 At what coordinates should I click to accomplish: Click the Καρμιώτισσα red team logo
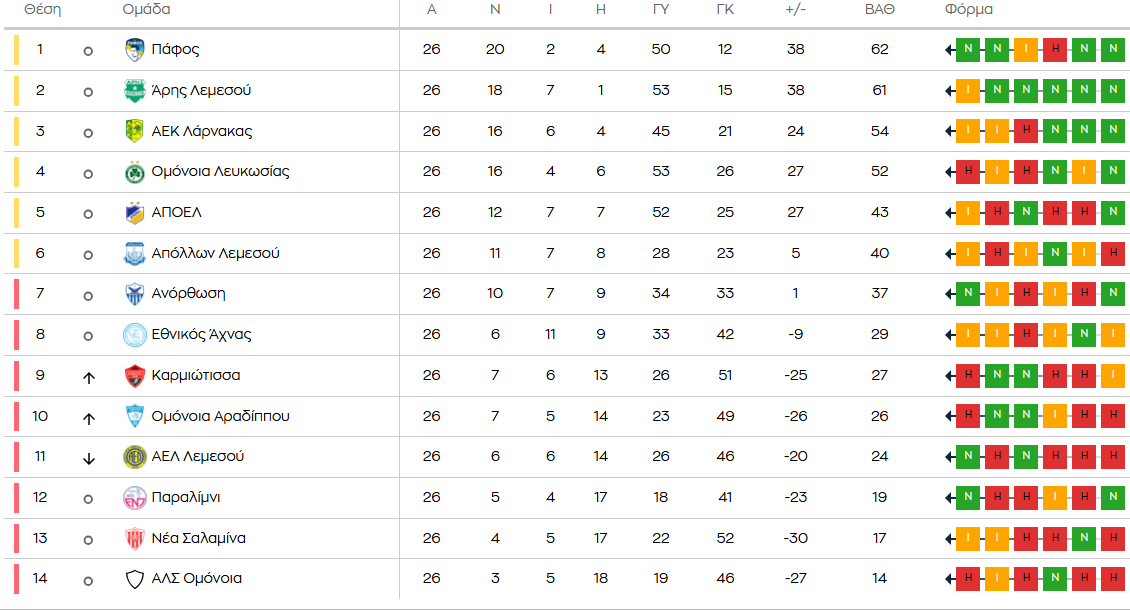point(134,376)
